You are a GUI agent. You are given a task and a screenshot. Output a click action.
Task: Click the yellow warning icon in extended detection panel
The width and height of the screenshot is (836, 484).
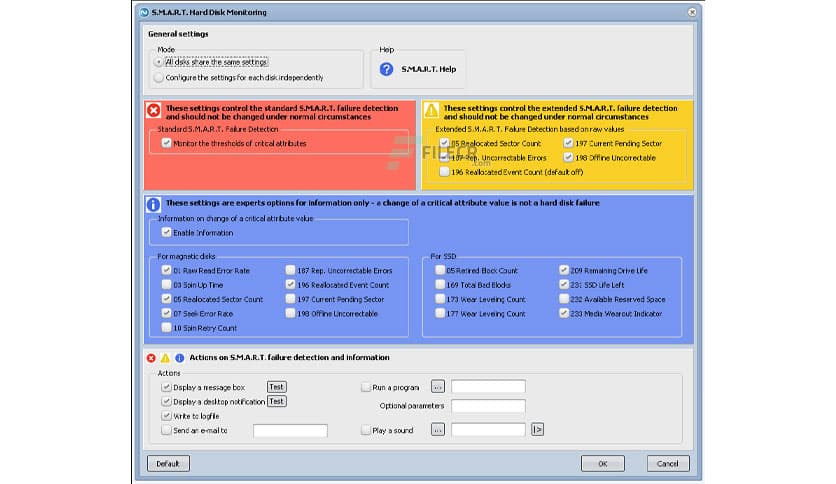(x=431, y=110)
